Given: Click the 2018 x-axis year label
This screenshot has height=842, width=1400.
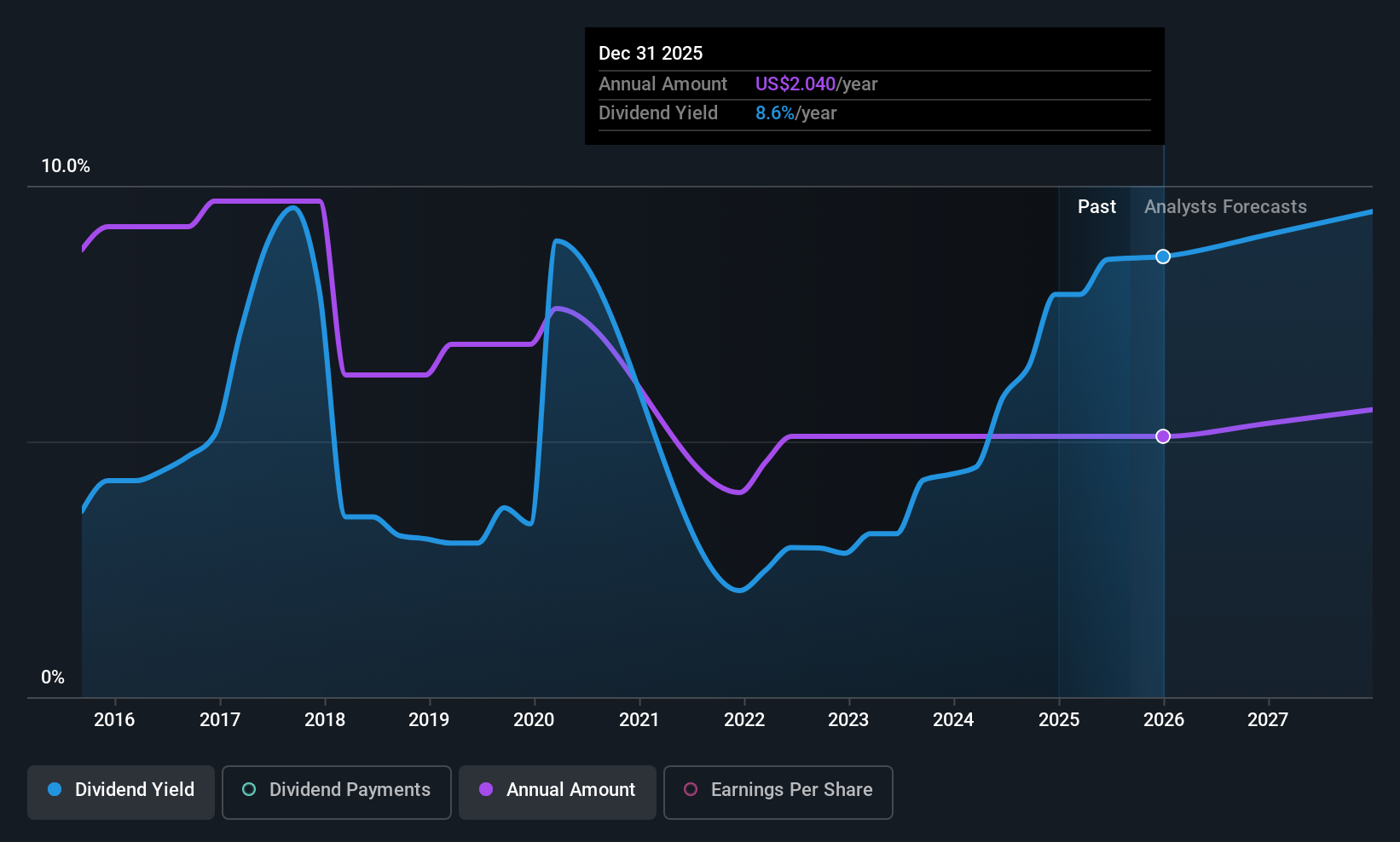Looking at the screenshot, I should point(325,720).
